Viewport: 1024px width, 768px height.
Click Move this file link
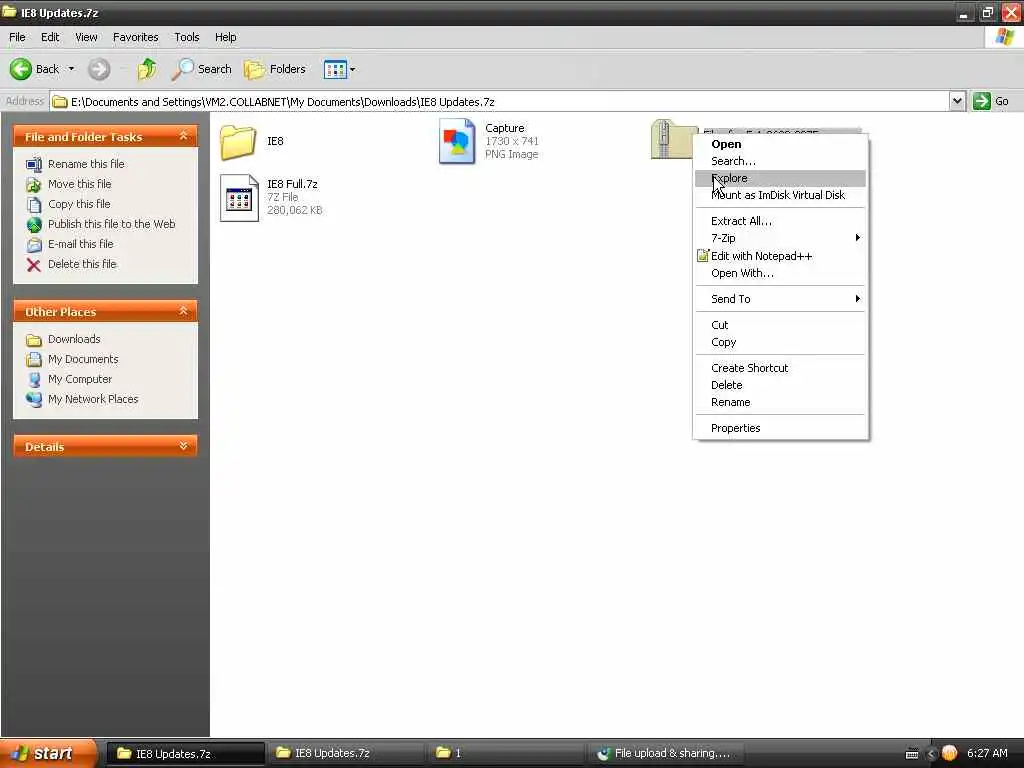(80, 184)
